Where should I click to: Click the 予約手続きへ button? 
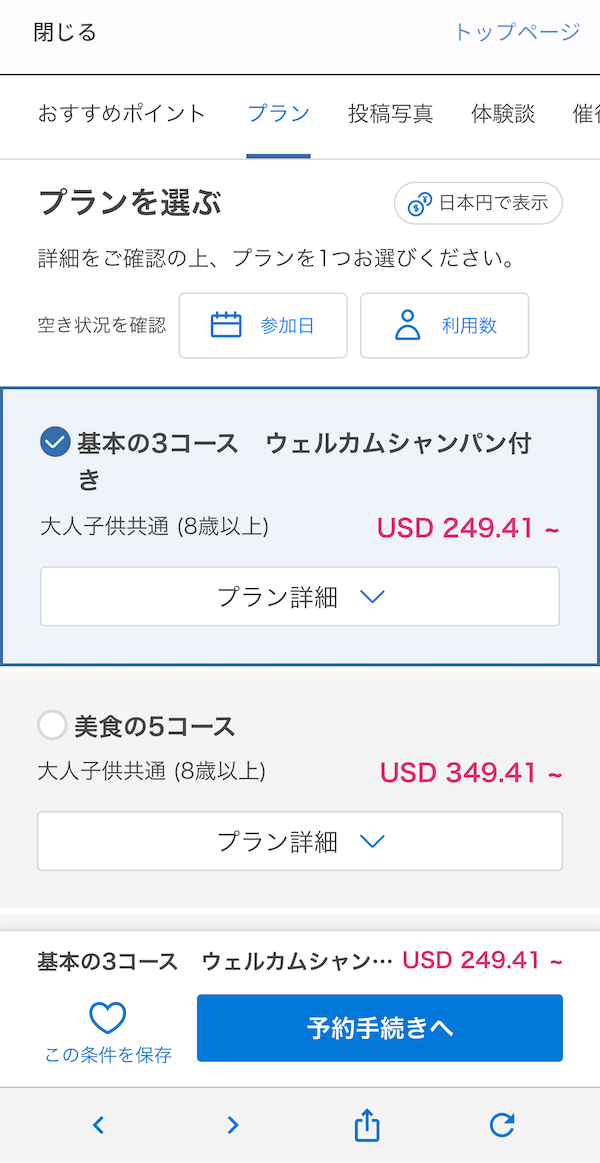[x=380, y=1028]
